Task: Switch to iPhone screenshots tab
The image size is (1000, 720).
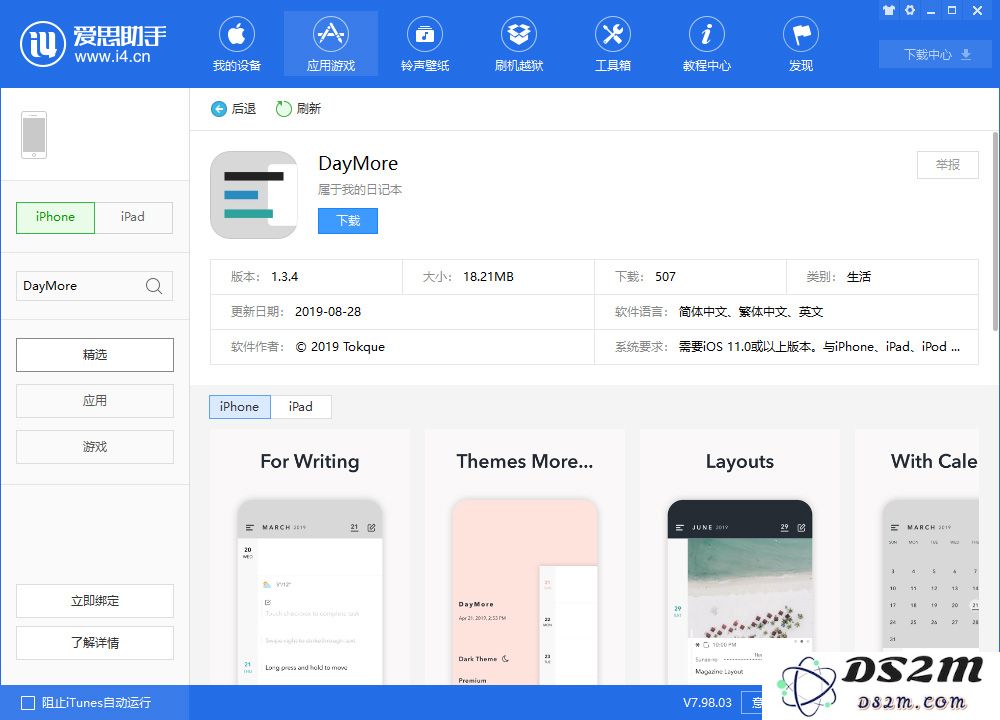Action: [x=240, y=407]
